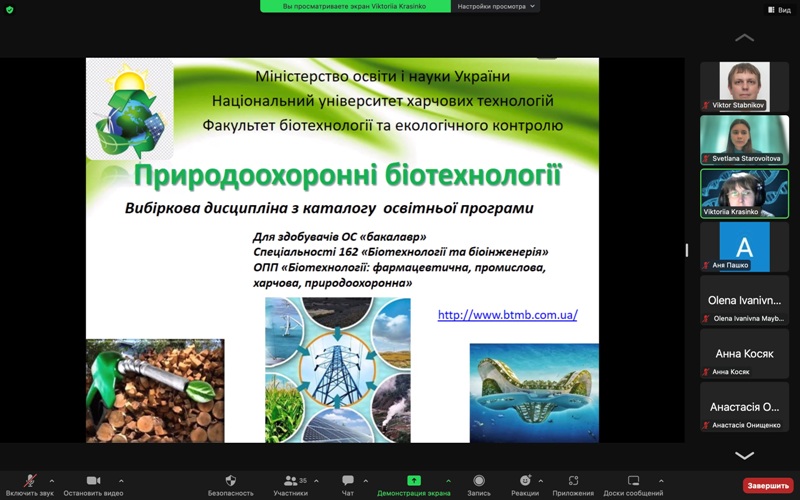The width and height of the screenshot is (800, 500).
Task: Click the Вибіркова дисципліна subtitle line
Action: pos(329,208)
